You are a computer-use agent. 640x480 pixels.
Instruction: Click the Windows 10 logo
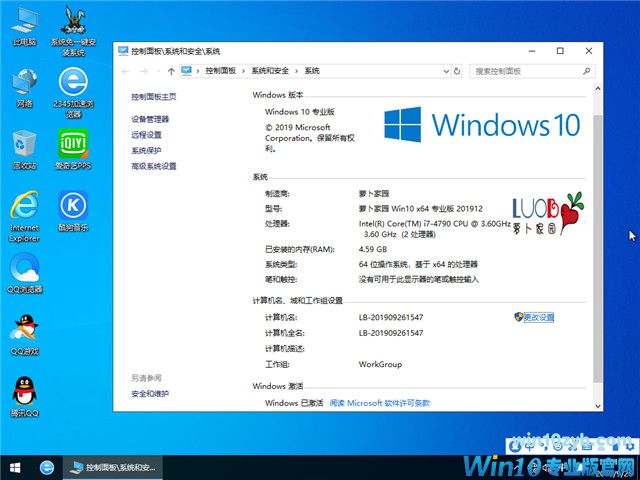(482, 124)
